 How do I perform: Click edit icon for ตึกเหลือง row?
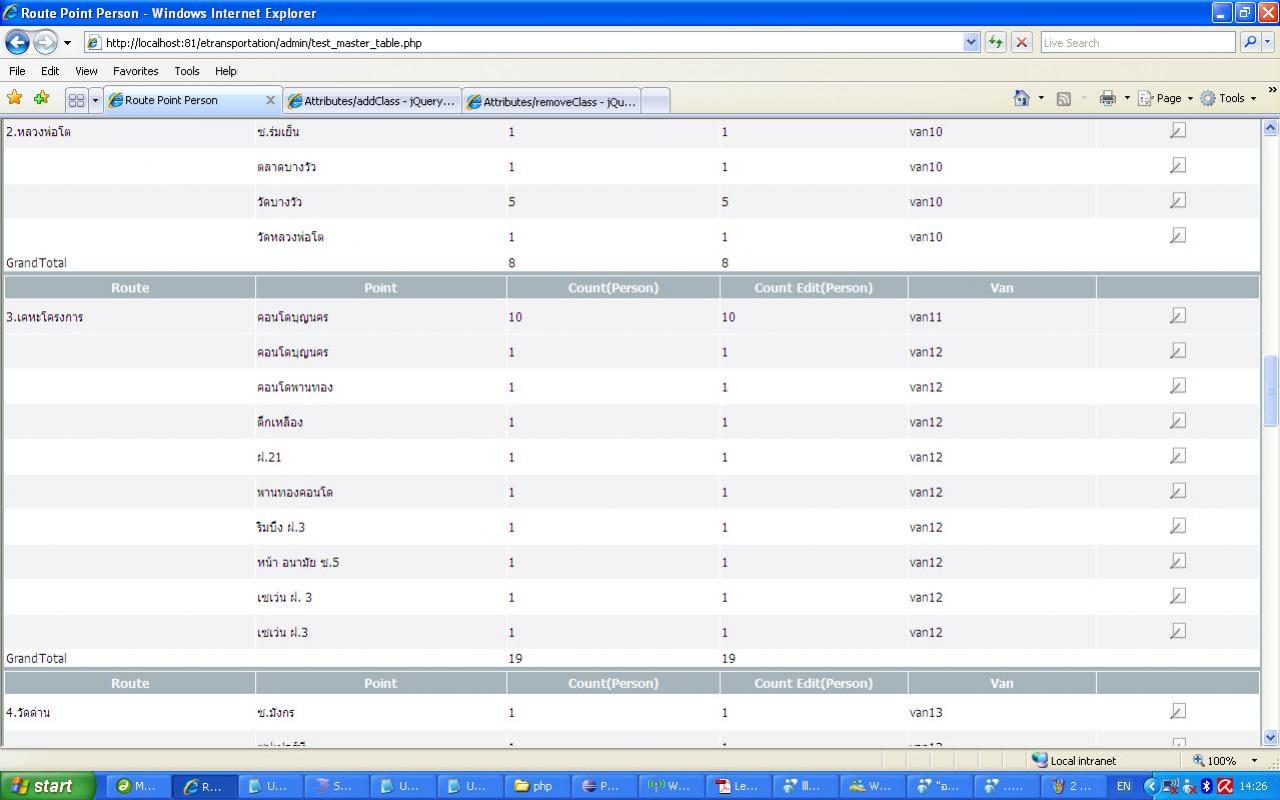[x=1178, y=421]
